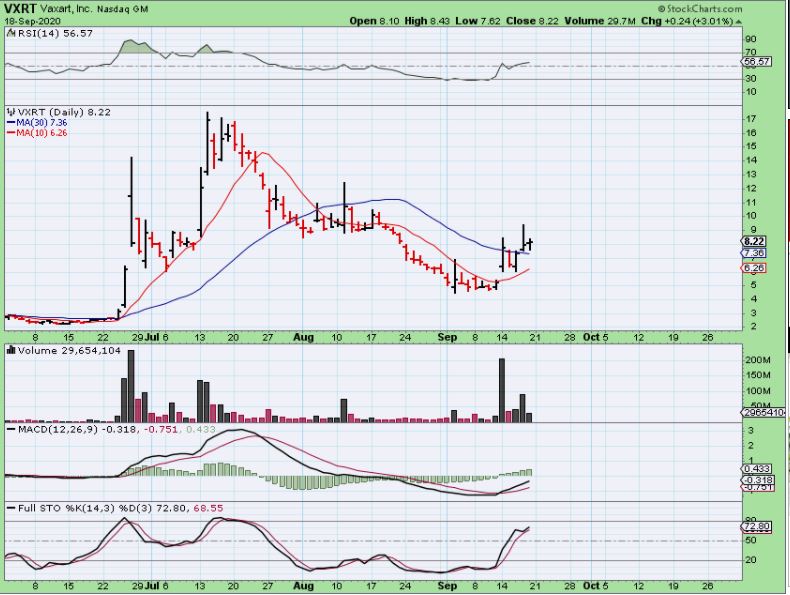The height and width of the screenshot is (595, 790).
Task: Click the High 8.43 quote value
Action: (x=427, y=21)
